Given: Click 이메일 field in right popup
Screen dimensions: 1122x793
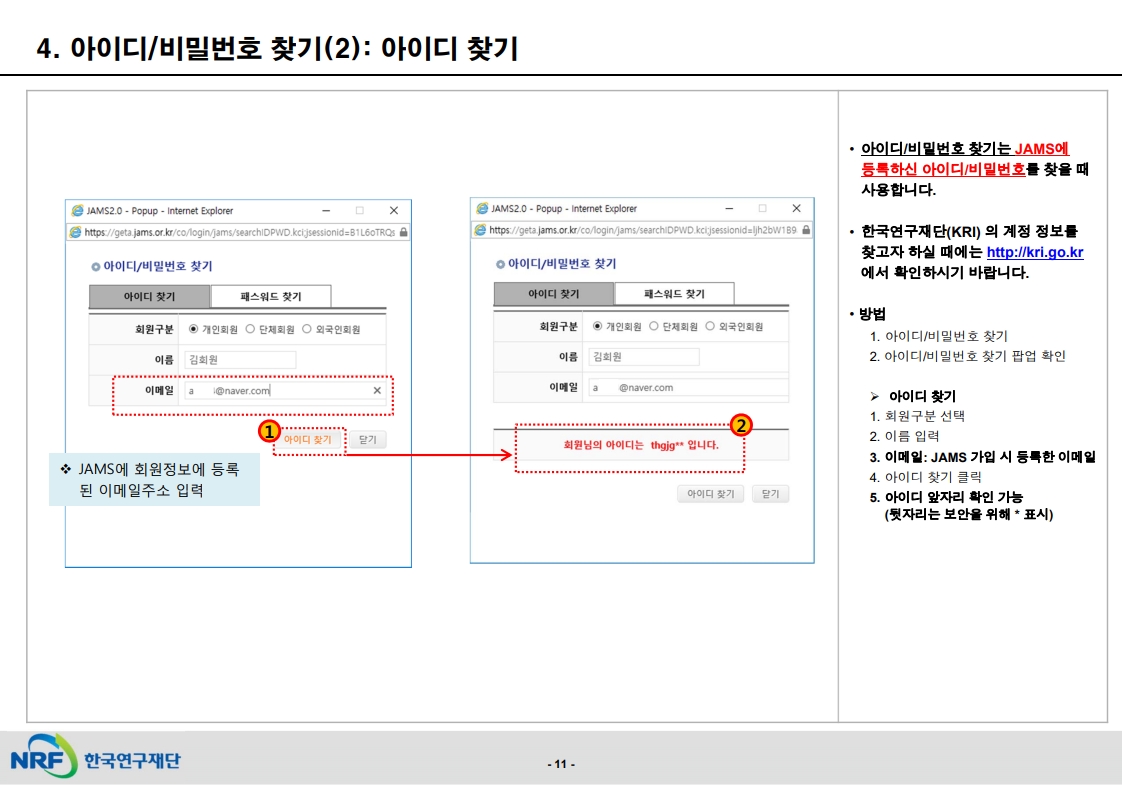Looking at the screenshot, I should tap(688, 387).
